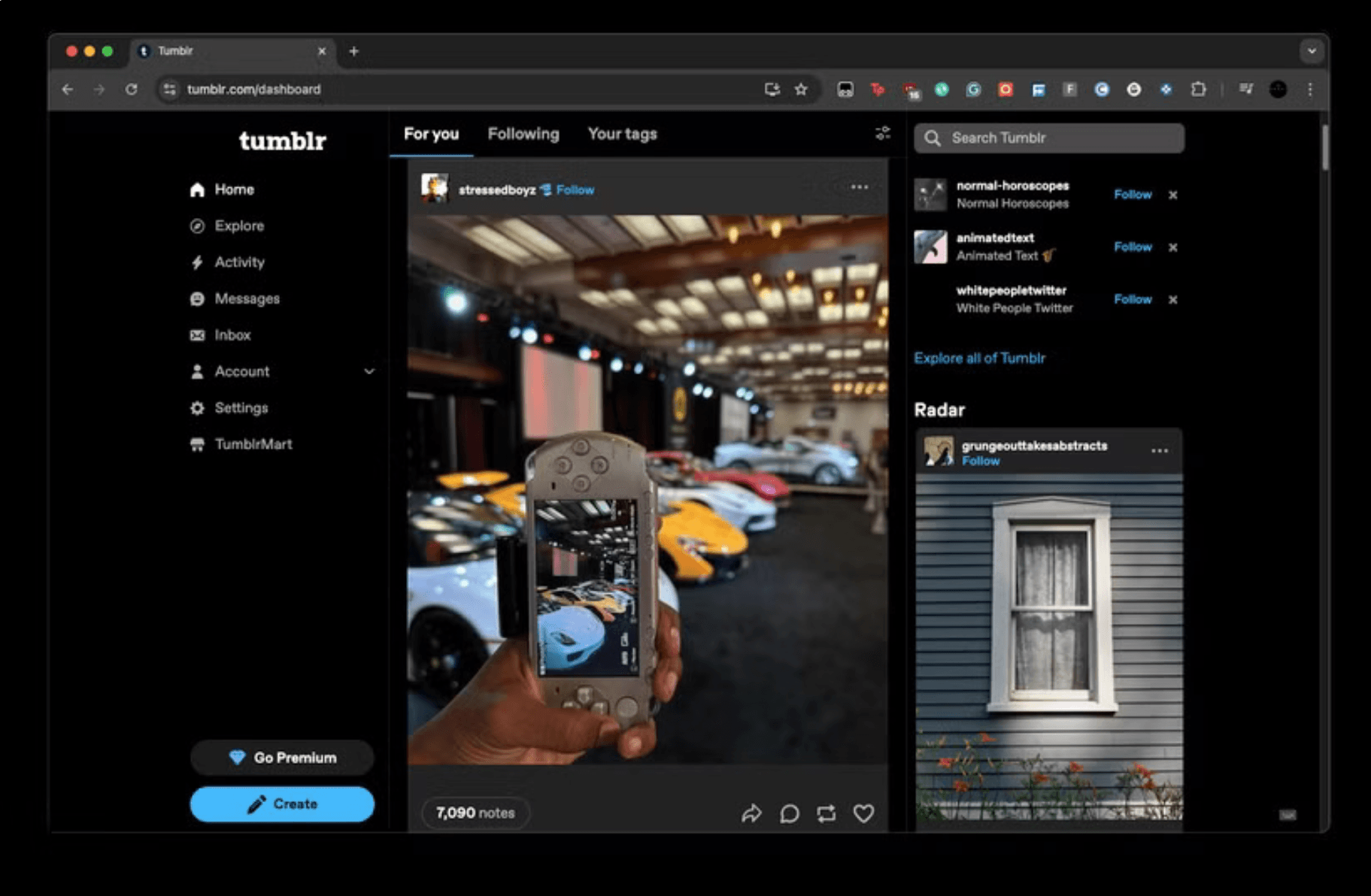Reload the Tumblr page
Viewport: 1371px width, 896px height.
pos(132,89)
